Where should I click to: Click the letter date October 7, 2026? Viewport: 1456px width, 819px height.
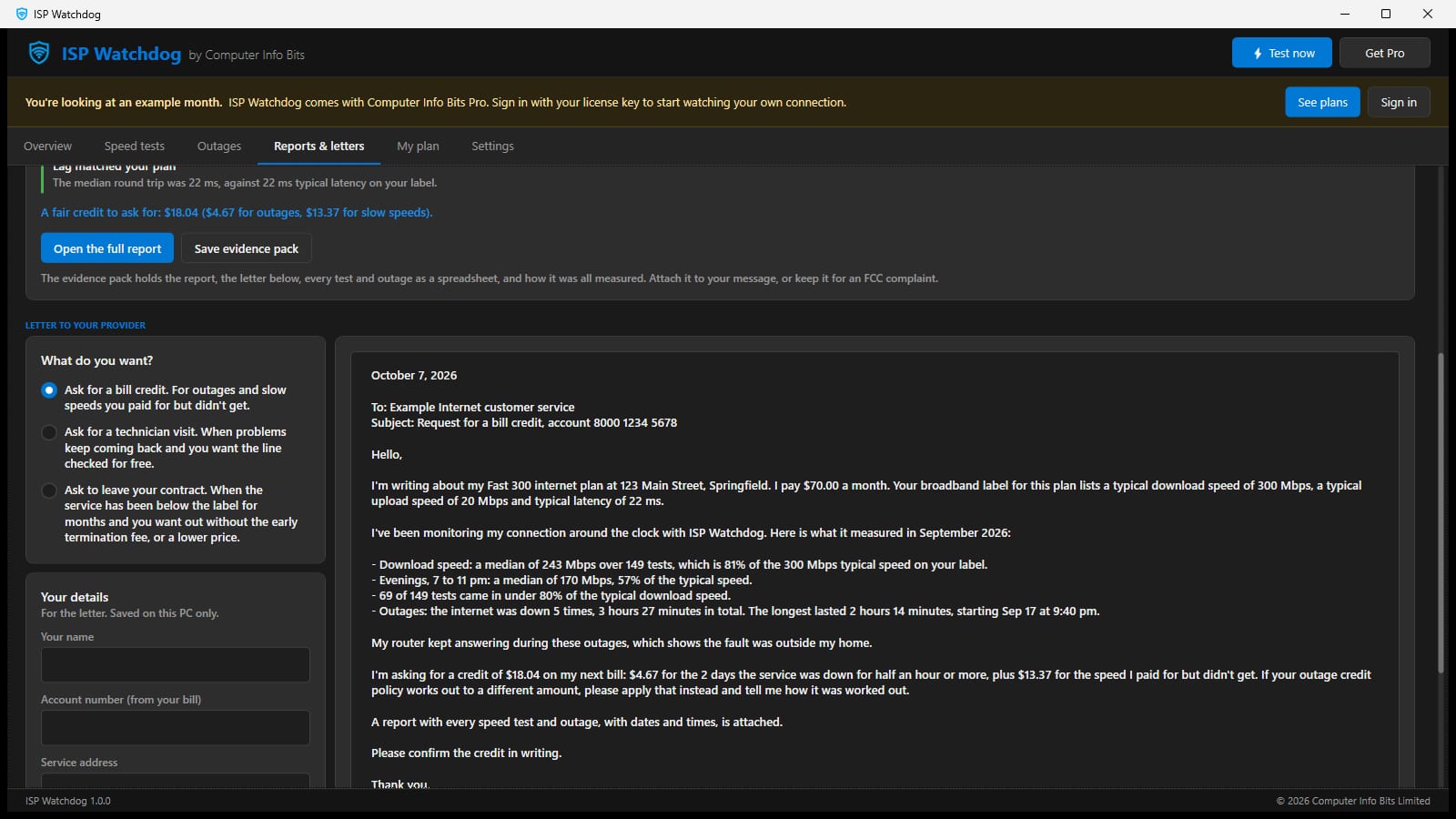414,375
